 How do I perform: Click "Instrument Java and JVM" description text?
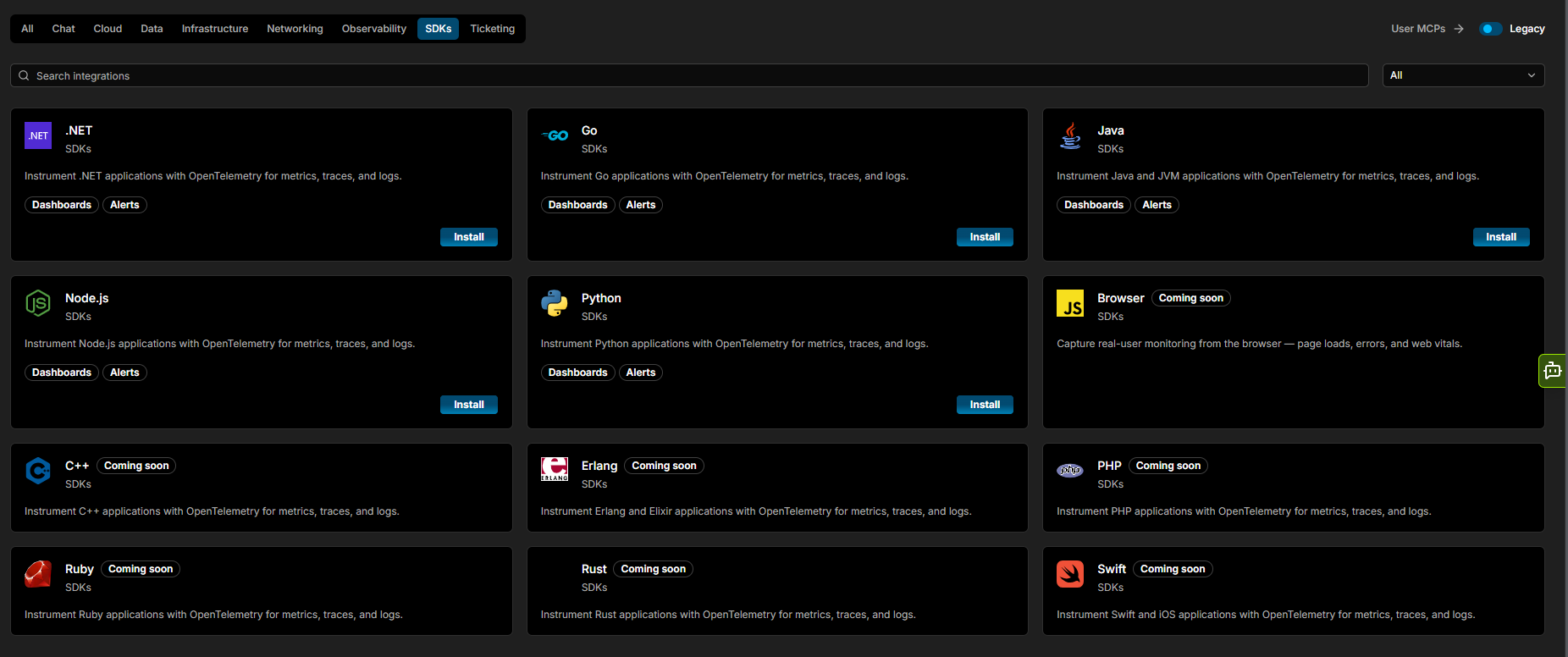1267,176
